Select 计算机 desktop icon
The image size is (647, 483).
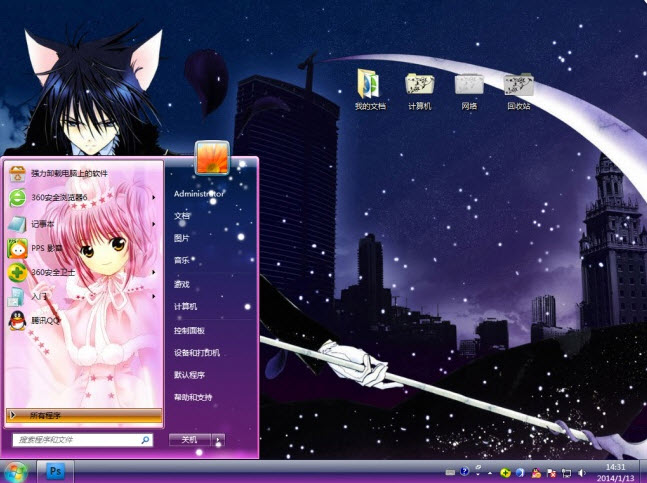(x=420, y=91)
